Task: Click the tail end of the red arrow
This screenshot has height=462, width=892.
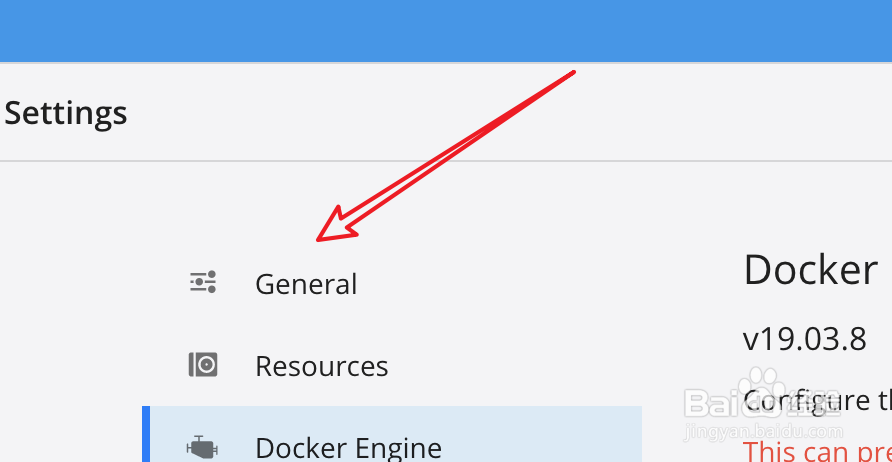Action: point(573,72)
